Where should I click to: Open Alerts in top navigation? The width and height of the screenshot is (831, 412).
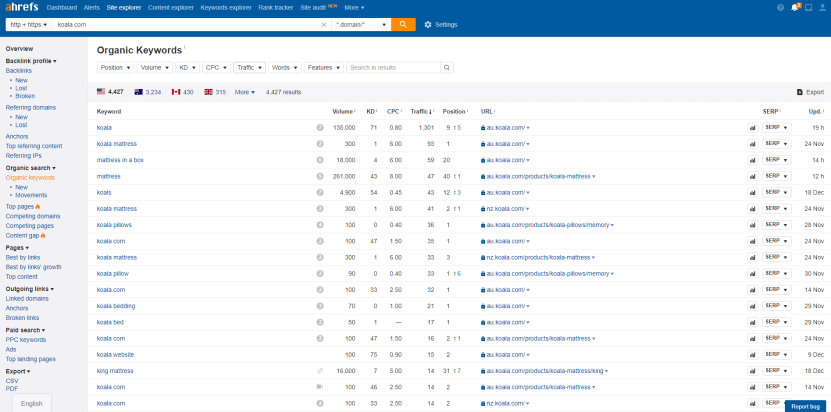pos(92,7)
